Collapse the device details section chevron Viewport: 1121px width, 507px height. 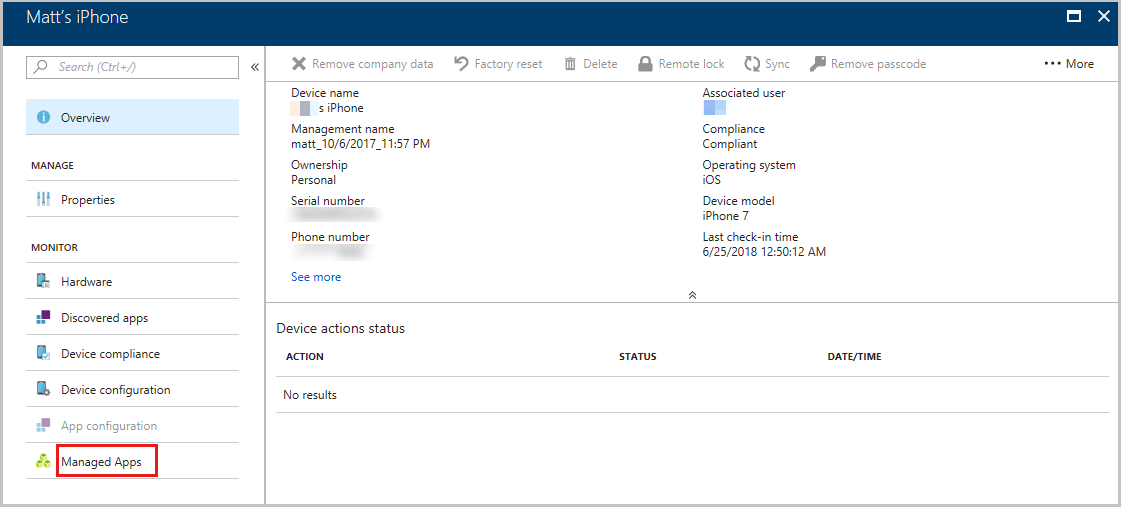(692, 295)
